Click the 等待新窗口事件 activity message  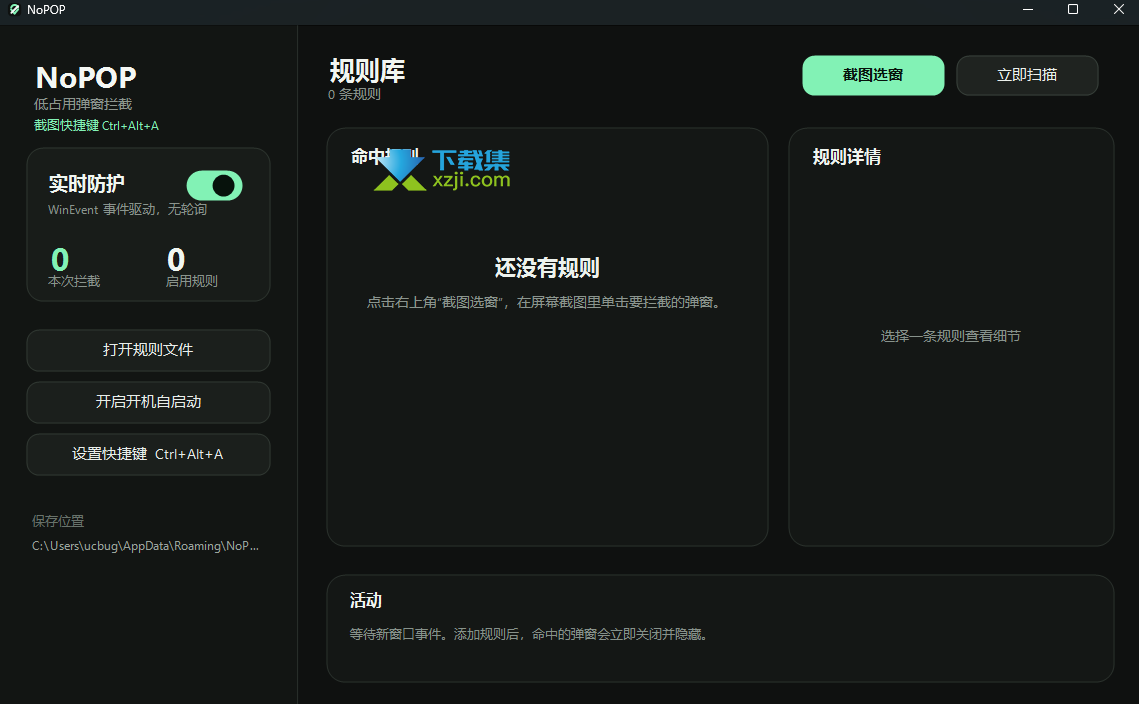(529, 634)
